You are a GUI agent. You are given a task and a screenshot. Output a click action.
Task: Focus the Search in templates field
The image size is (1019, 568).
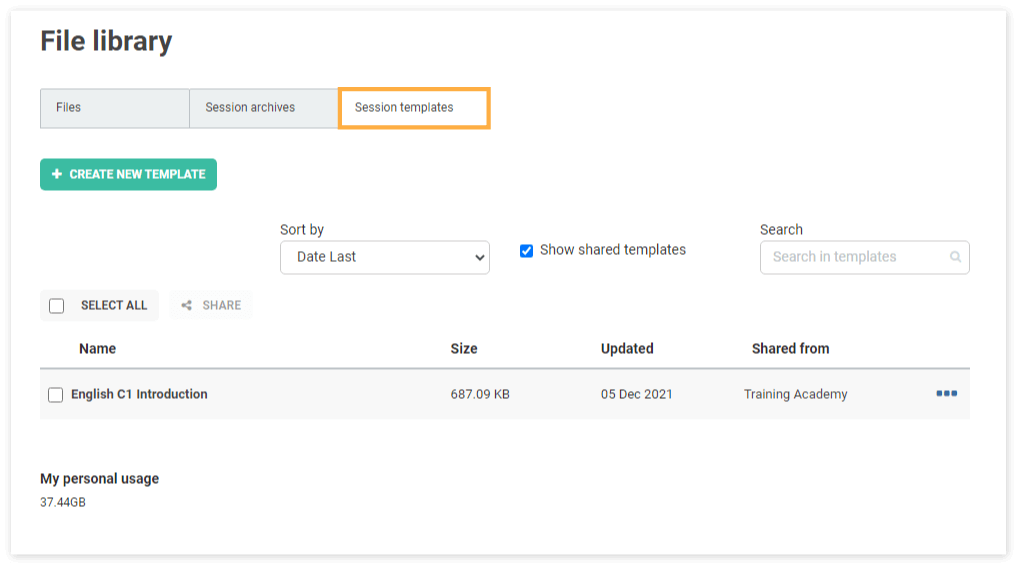pyautogui.click(x=864, y=257)
